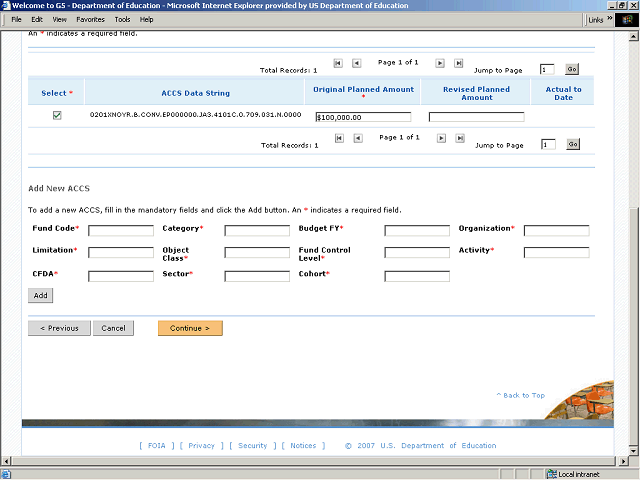Click the Actual to Date column header
640x480 pixels.
[563, 93]
